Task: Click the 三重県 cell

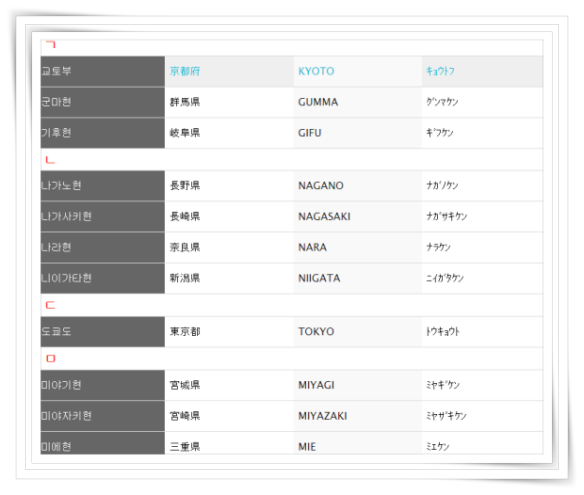Action: [x=229, y=443]
